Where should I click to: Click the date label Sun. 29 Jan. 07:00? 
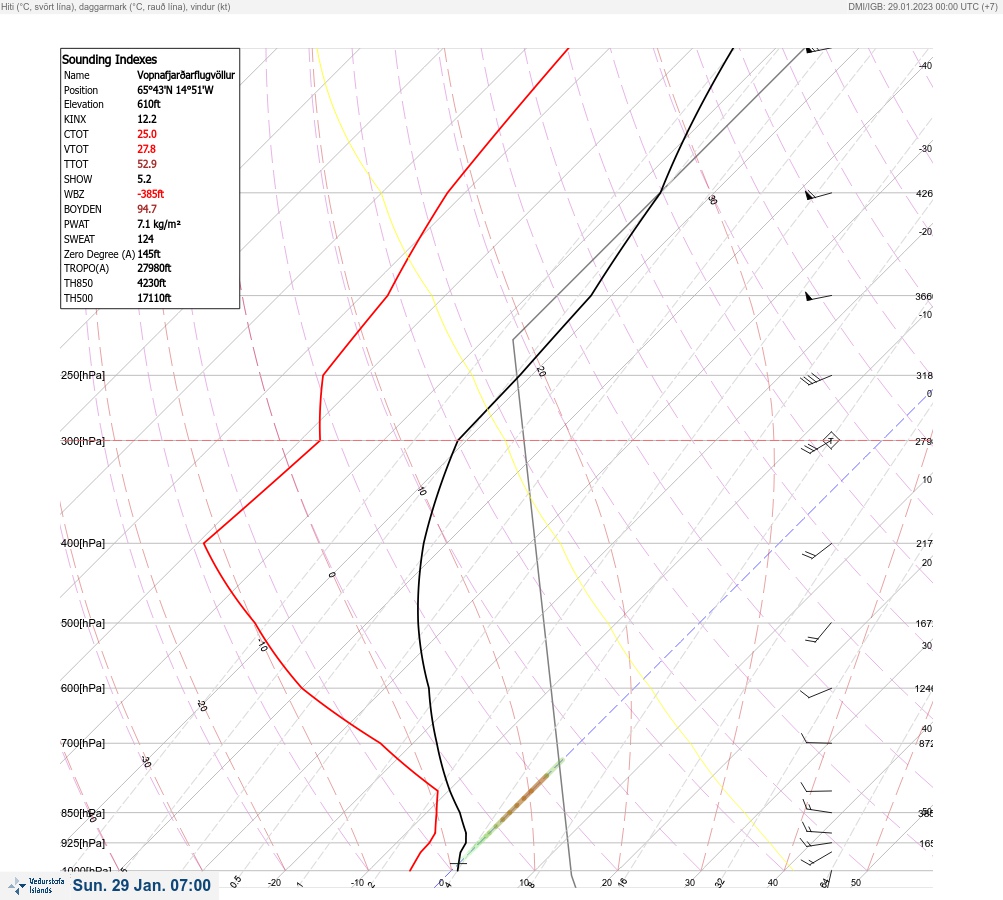click(x=141, y=885)
